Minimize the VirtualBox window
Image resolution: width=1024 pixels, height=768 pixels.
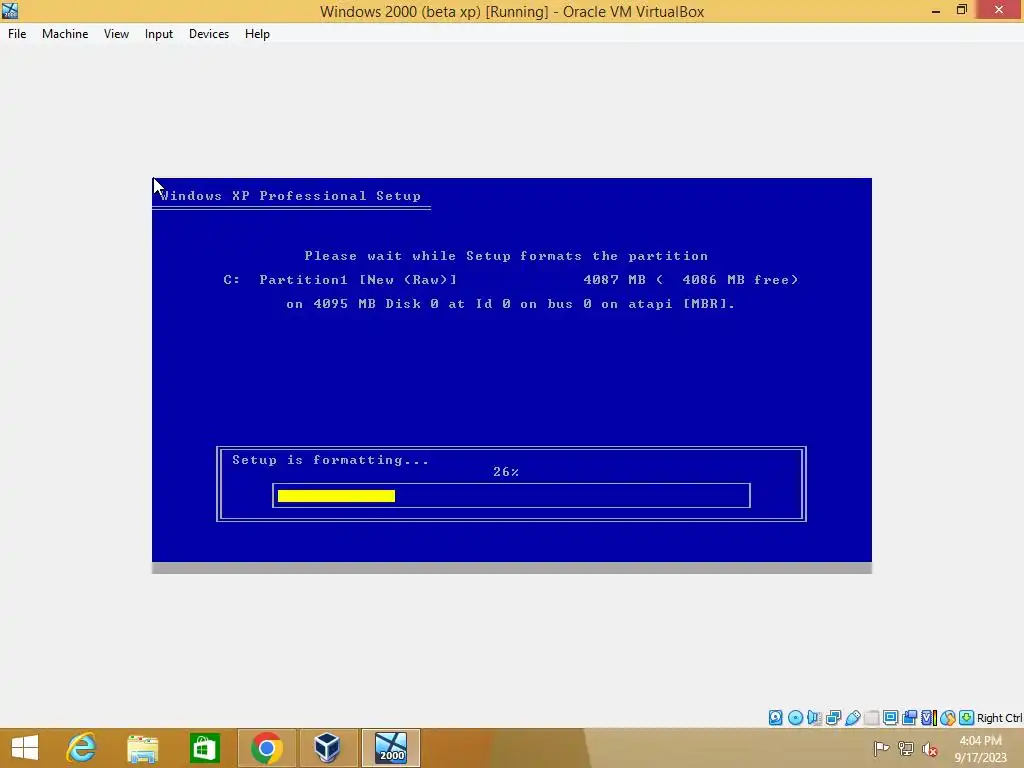[x=936, y=10]
